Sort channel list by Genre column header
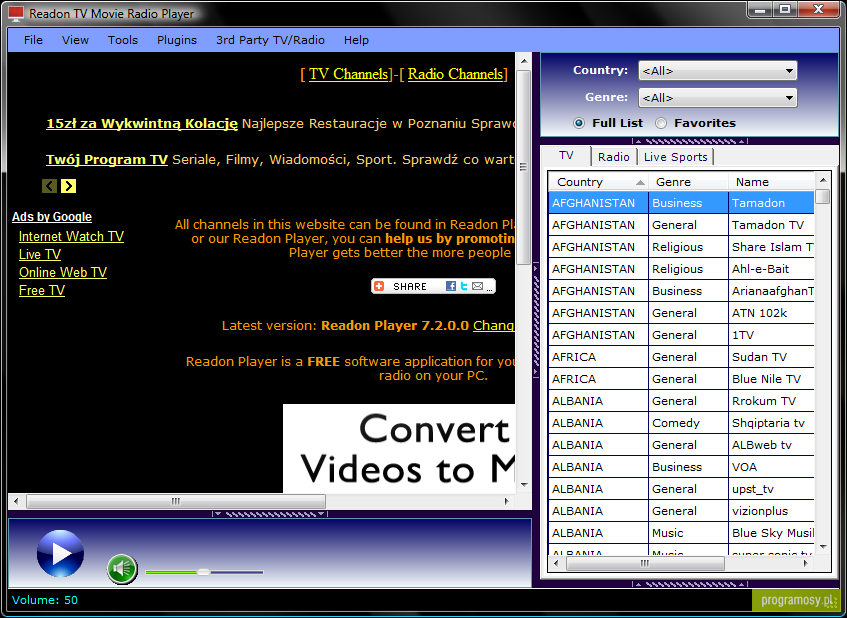This screenshot has width=847, height=618. 688,182
